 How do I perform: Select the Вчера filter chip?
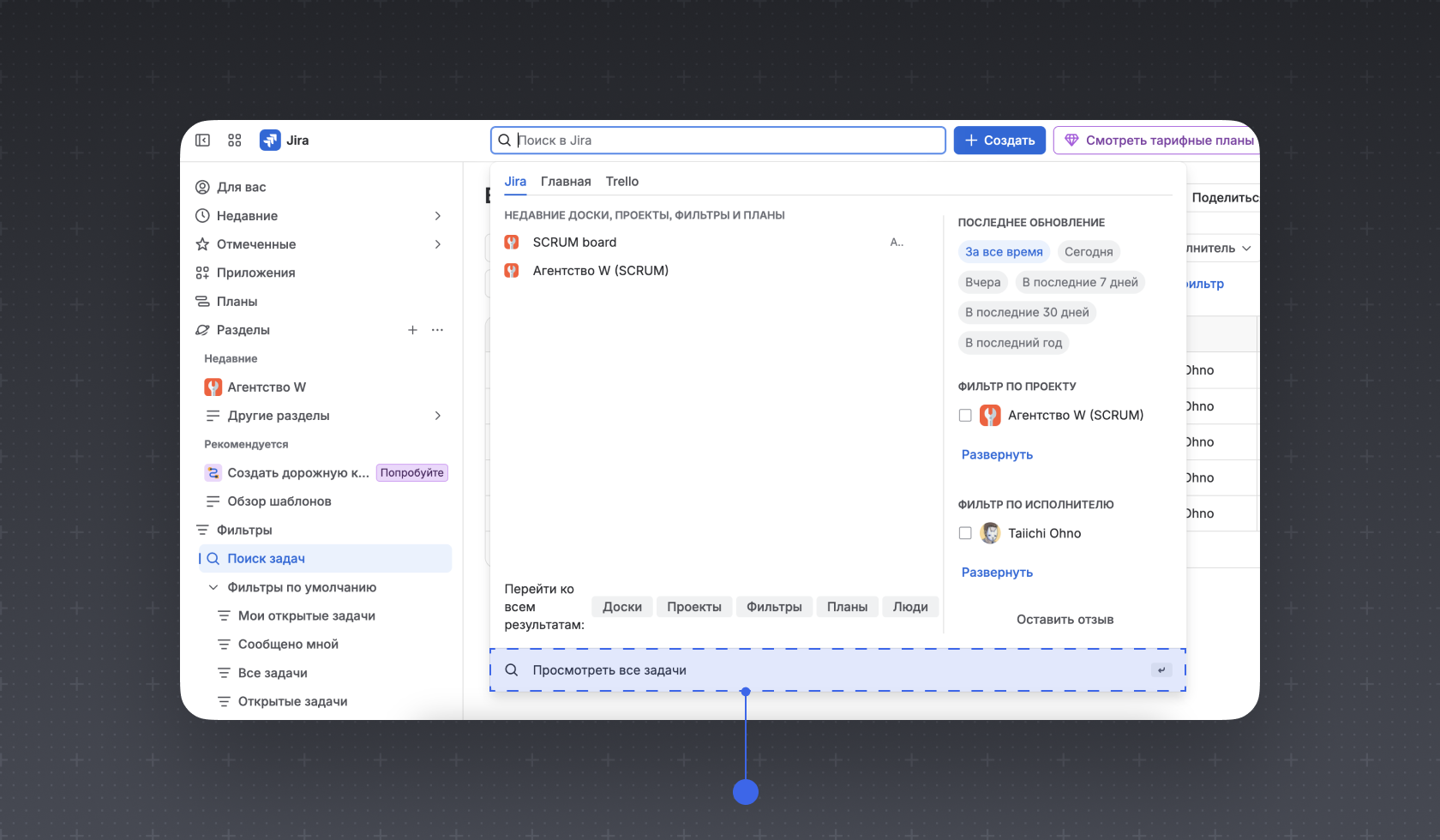[x=983, y=282]
